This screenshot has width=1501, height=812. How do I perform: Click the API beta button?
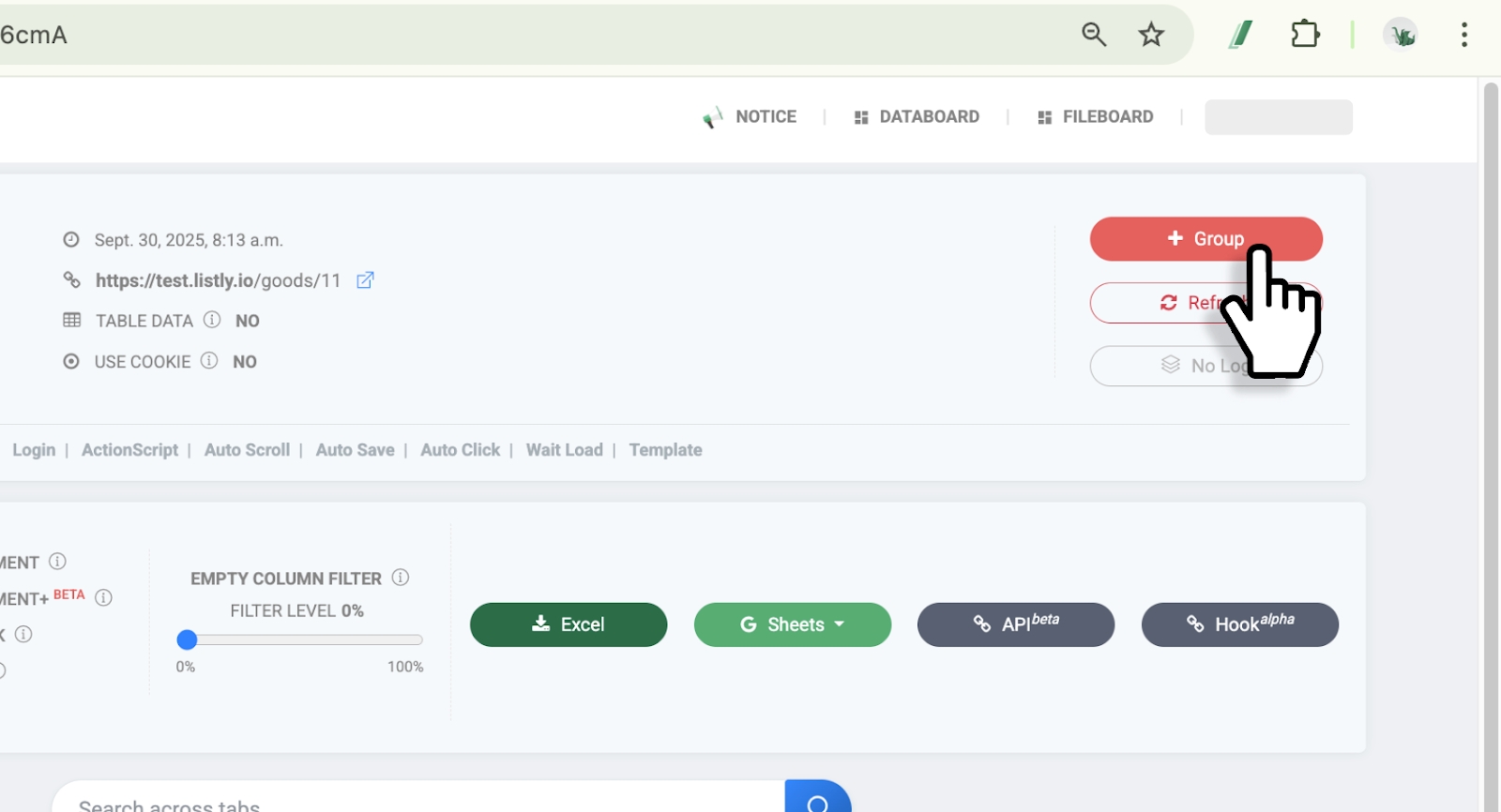pyautogui.click(x=1016, y=624)
